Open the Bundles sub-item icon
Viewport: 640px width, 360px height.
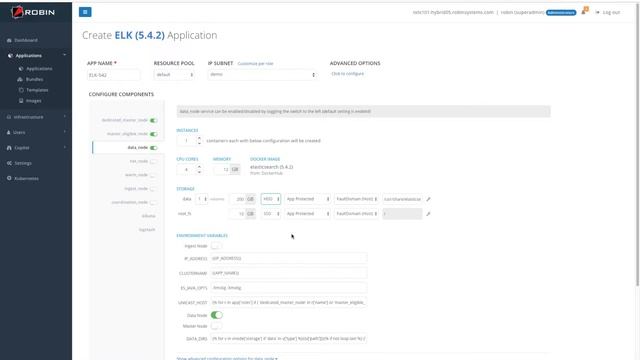point(20,79)
